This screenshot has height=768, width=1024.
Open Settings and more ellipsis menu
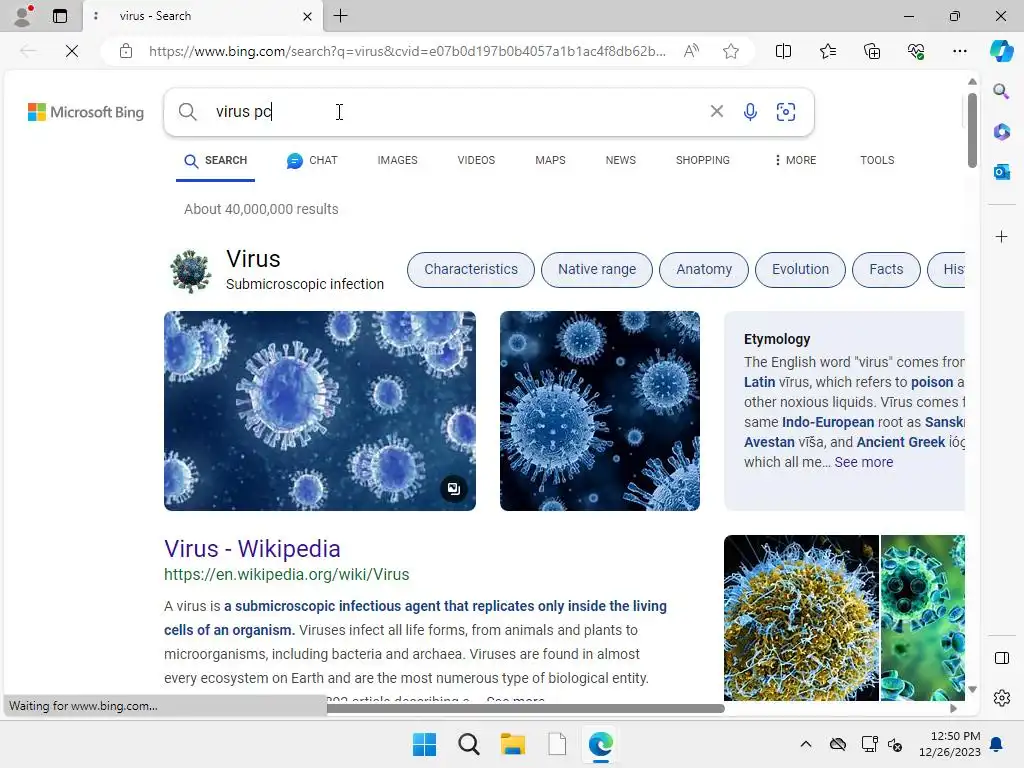(x=959, y=51)
